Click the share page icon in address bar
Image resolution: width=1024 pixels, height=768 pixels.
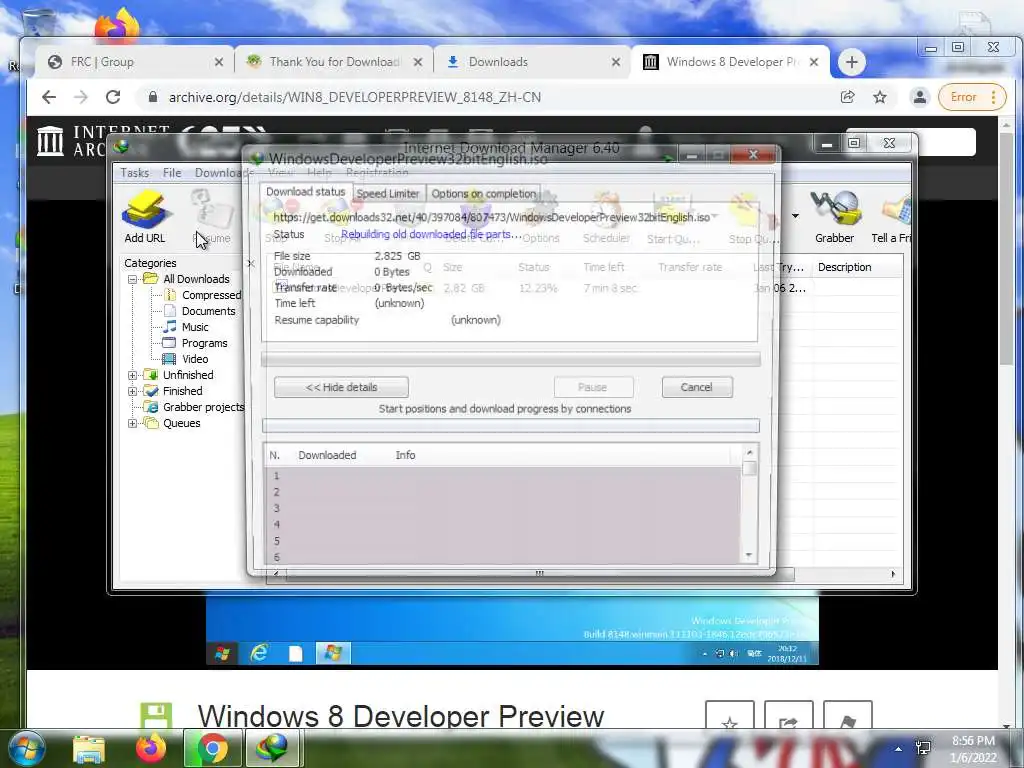848,97
